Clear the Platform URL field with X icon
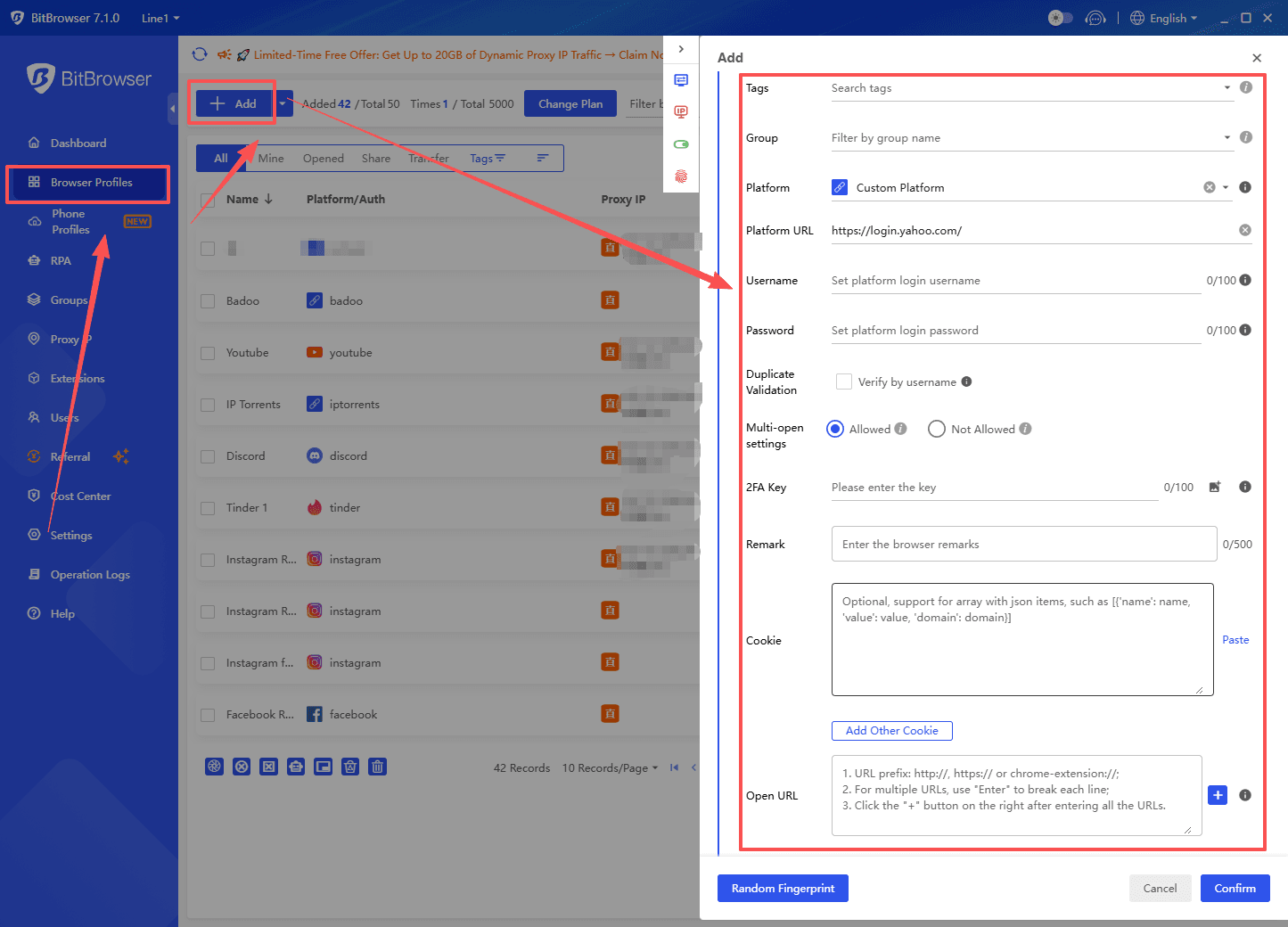1288x927 pixels. point(1244,230)
